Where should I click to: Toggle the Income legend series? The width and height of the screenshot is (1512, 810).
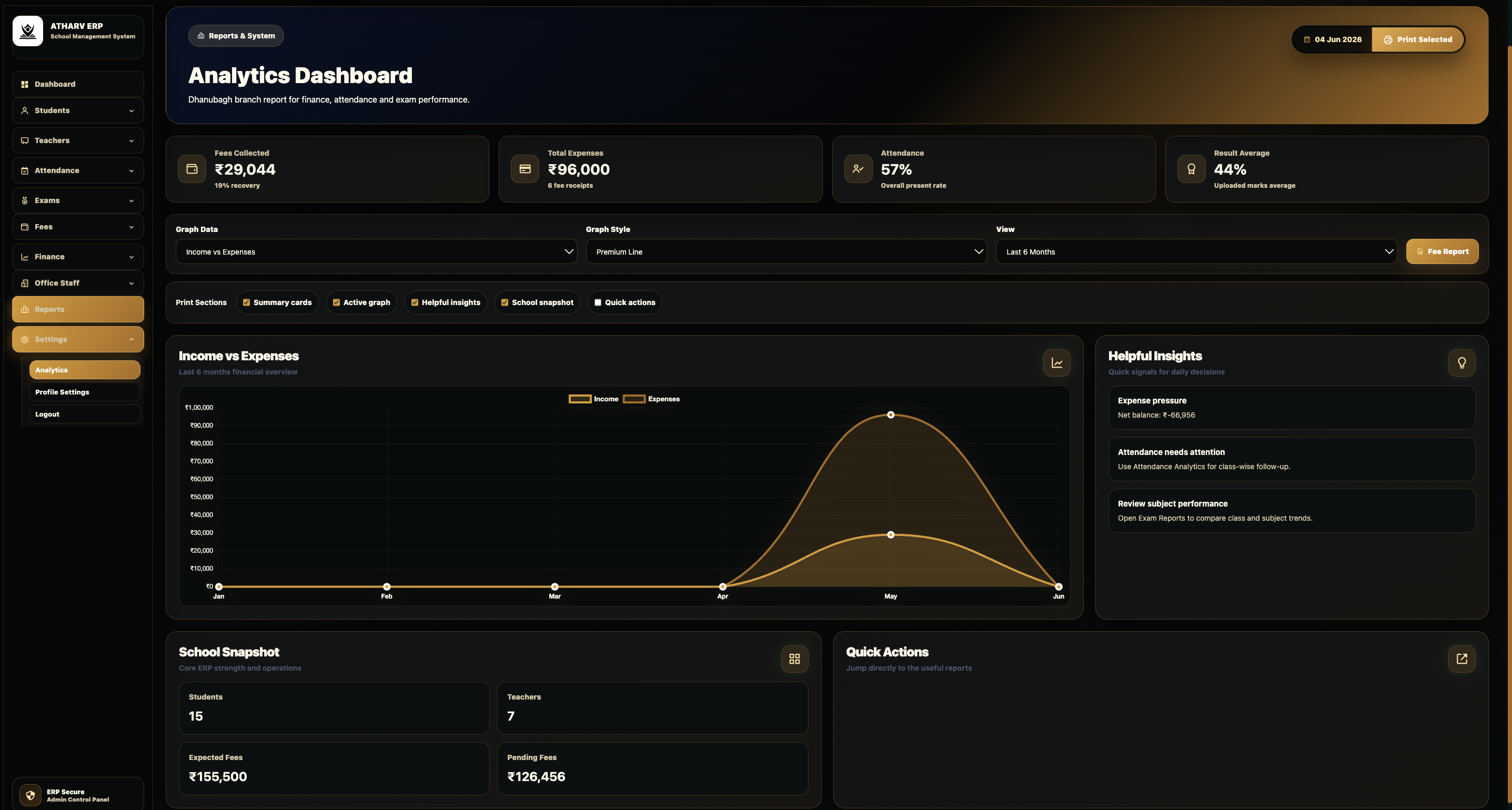pyautogui.click(x=593, y=399)
